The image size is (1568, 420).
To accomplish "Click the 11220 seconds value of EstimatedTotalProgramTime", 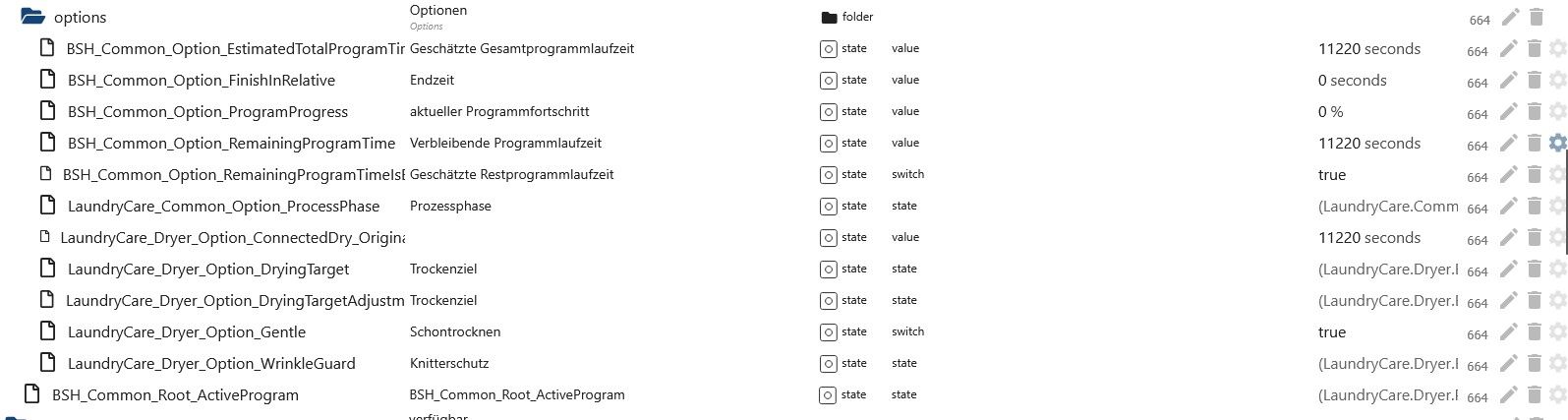I will click(x=1368, y=49).
